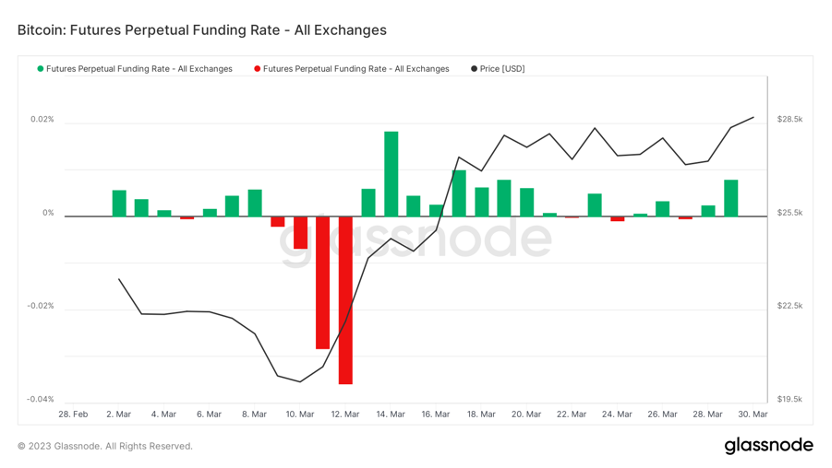This screenshot has width=832, height=468.
Task: Click the 0.02% left axis label
Action: (42, 120)
